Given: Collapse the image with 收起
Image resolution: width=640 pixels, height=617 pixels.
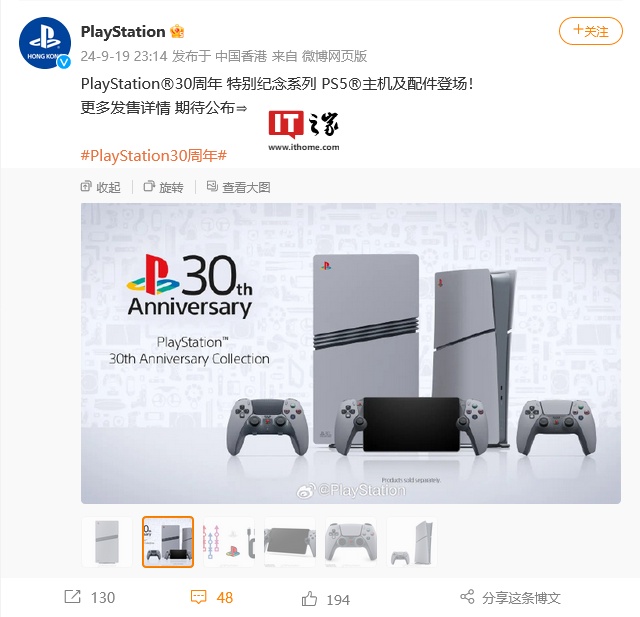Looking at the screenshot, I should 100,187.
